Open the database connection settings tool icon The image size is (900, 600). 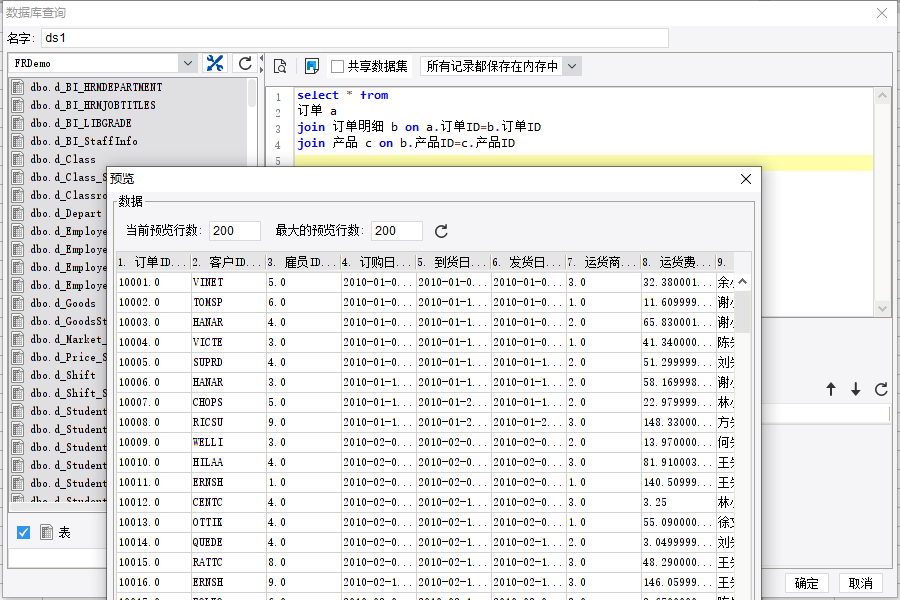pos(215,63)
